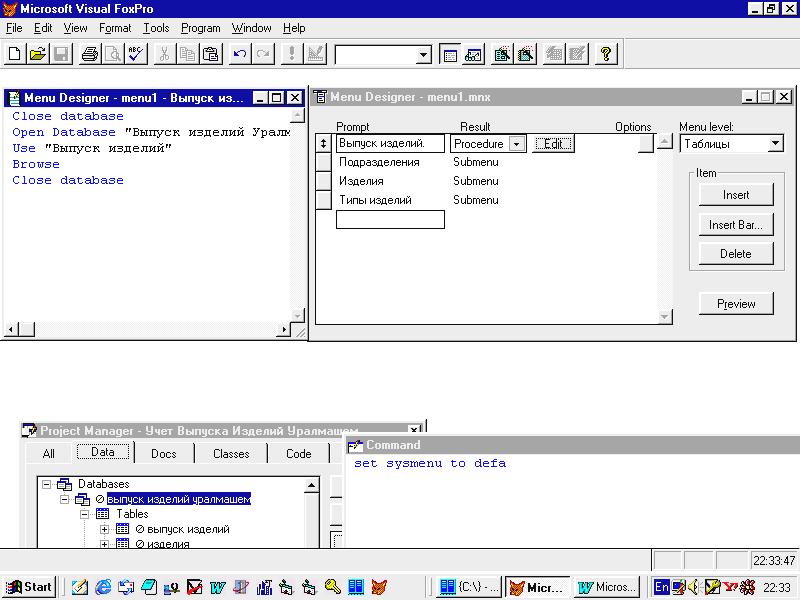This screenshot has width=800, height=600.
Task: Click the fox icon in quick launch
Action: [379, 587]
